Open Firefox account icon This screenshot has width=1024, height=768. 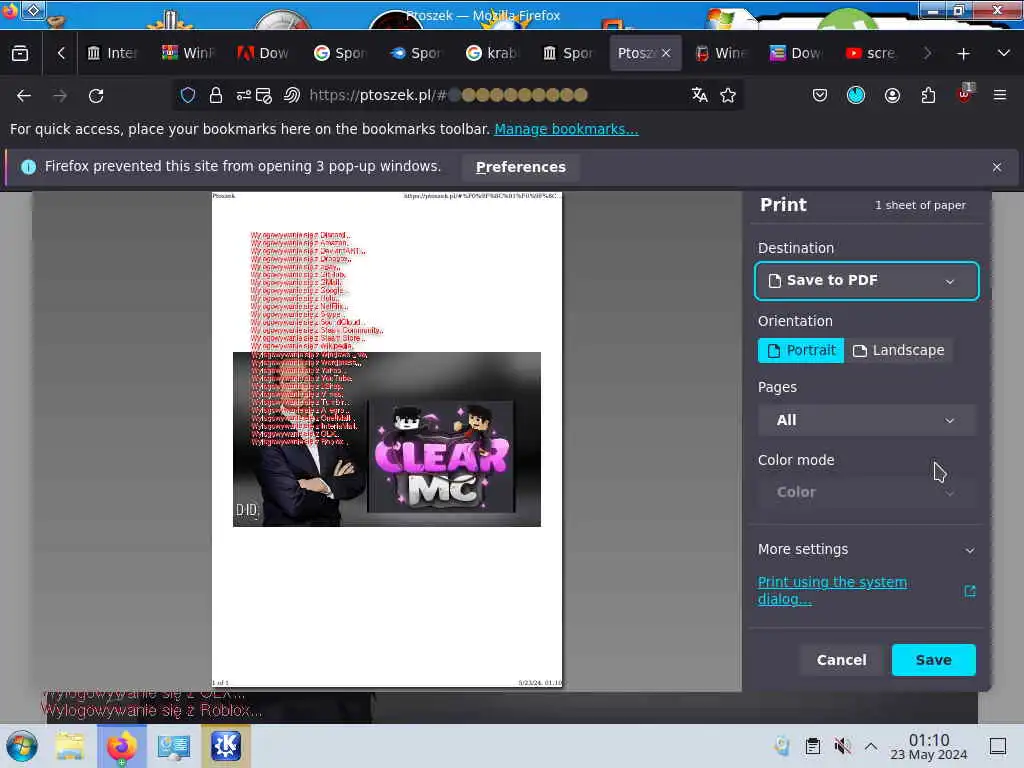[892, 95]
